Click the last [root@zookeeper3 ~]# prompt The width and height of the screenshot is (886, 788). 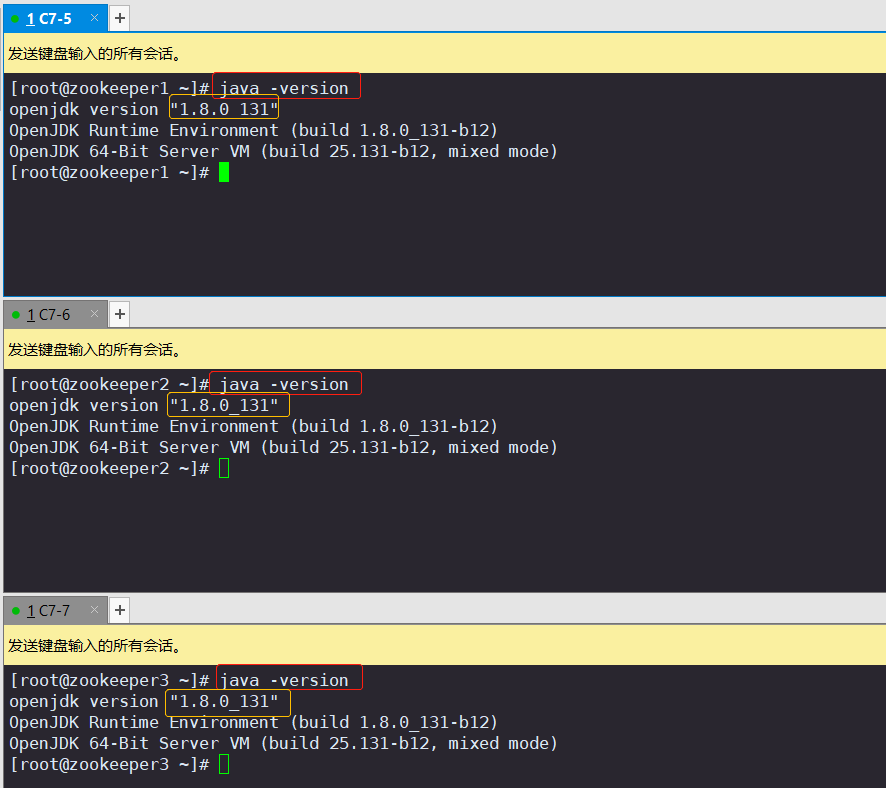click(110, 764)
